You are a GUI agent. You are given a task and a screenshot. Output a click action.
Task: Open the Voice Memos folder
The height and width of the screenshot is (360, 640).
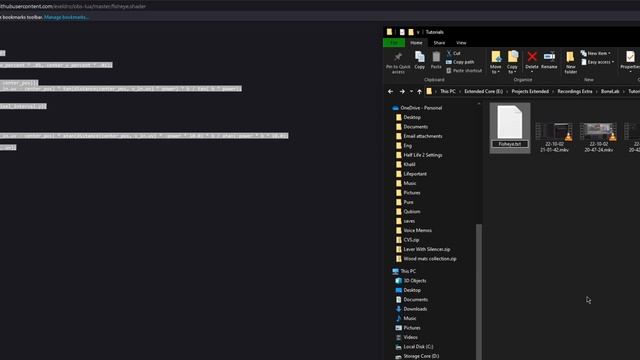[414, 231]
